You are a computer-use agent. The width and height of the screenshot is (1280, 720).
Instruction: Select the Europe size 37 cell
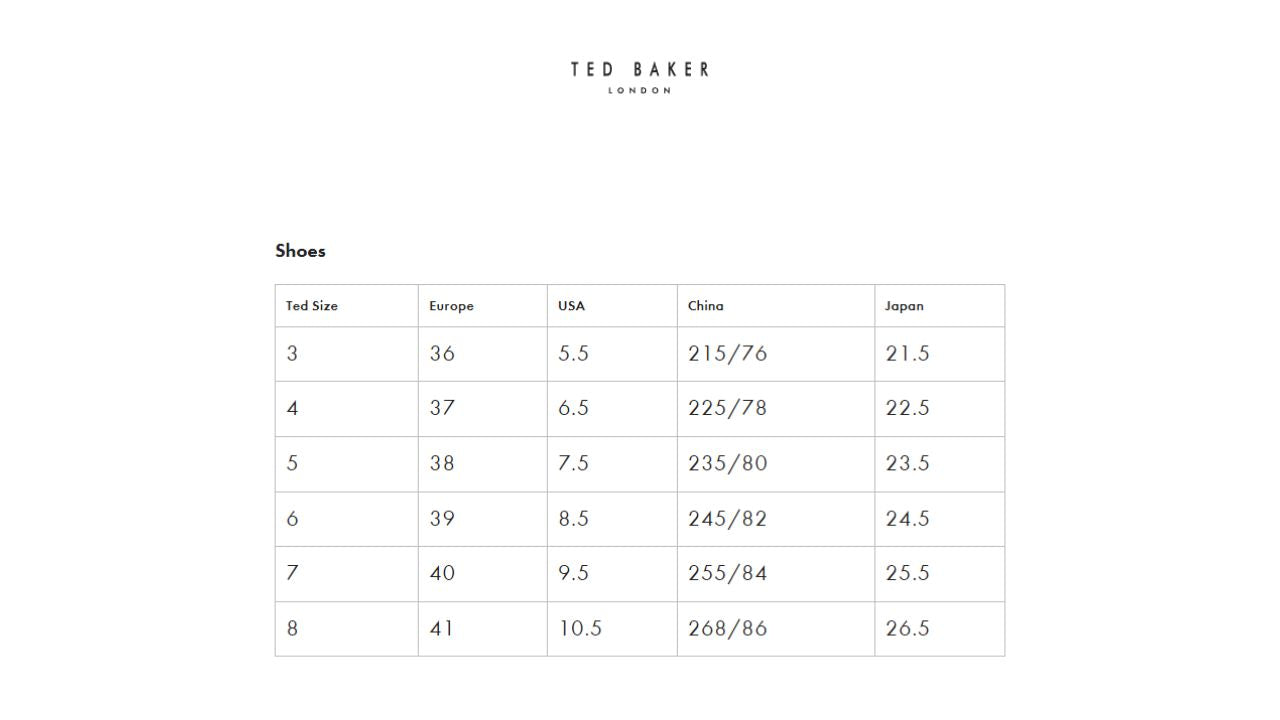click(x=442, y=408)
